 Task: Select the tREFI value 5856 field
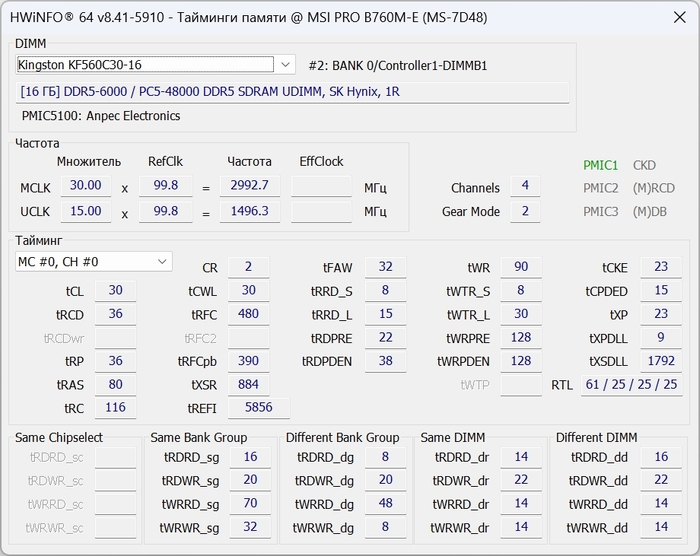[x=257, y=408]
